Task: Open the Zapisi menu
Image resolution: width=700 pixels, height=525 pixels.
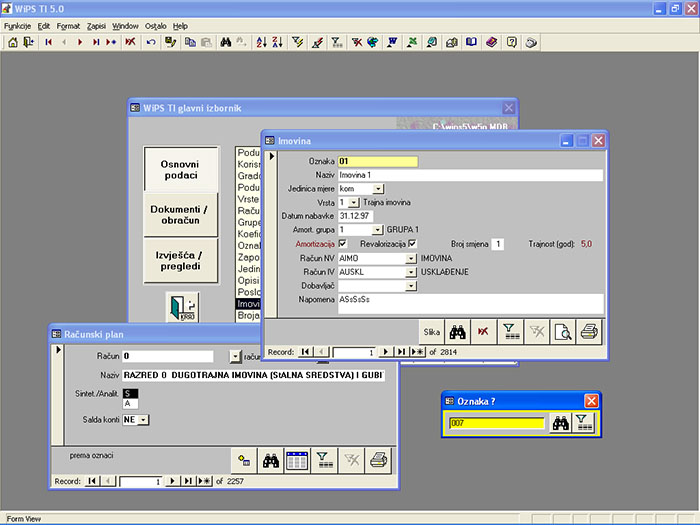Action: [x=96, y=26]
